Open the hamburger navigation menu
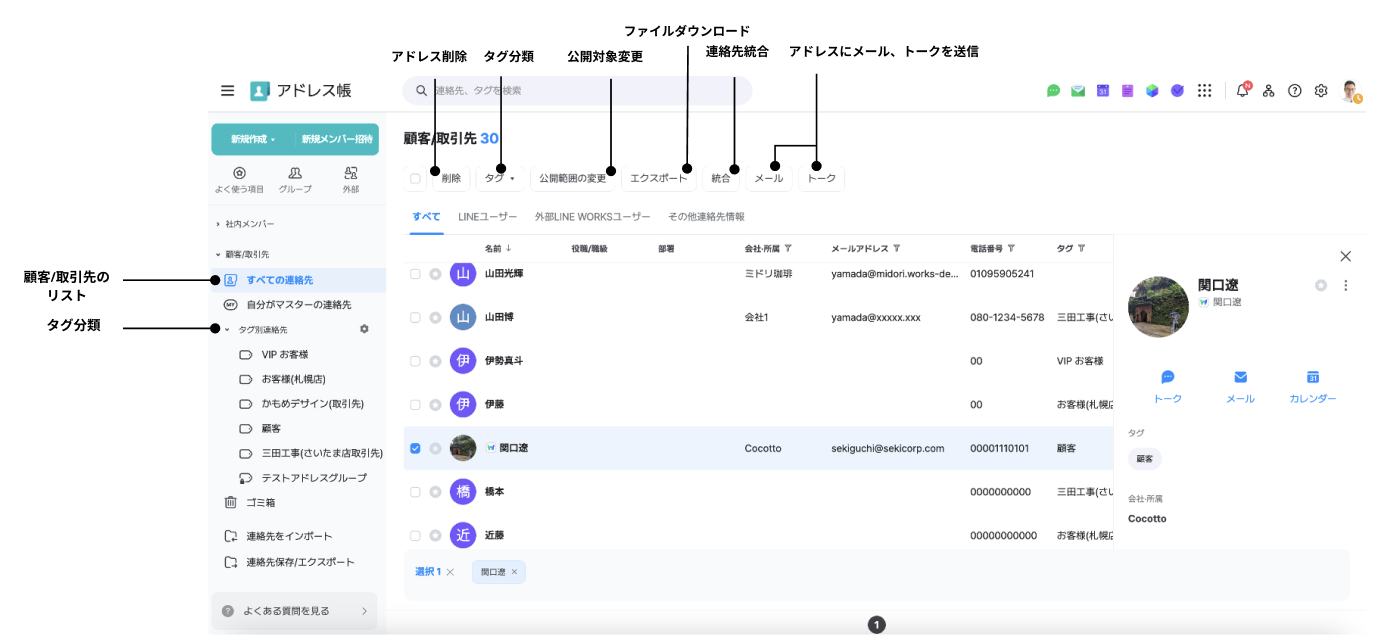Screen dimensions: 1384x642 click(228, 91)
